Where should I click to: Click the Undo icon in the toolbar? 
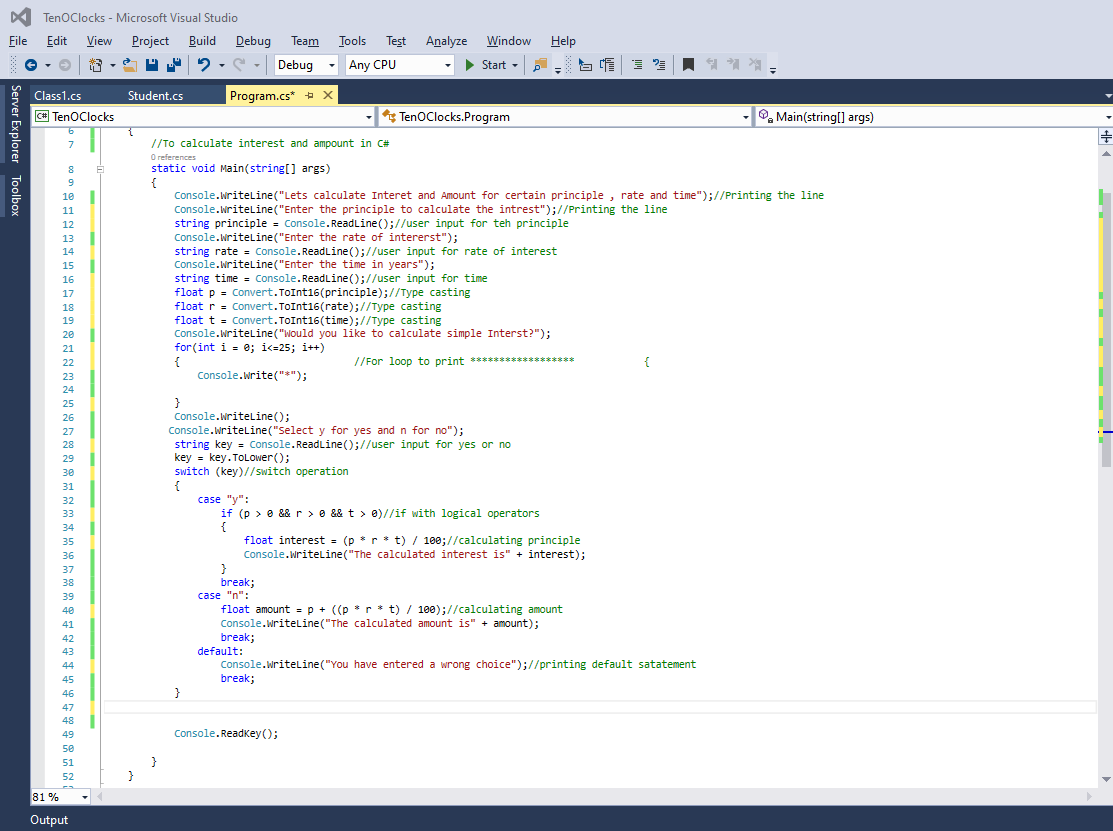(x=204, y=64)
